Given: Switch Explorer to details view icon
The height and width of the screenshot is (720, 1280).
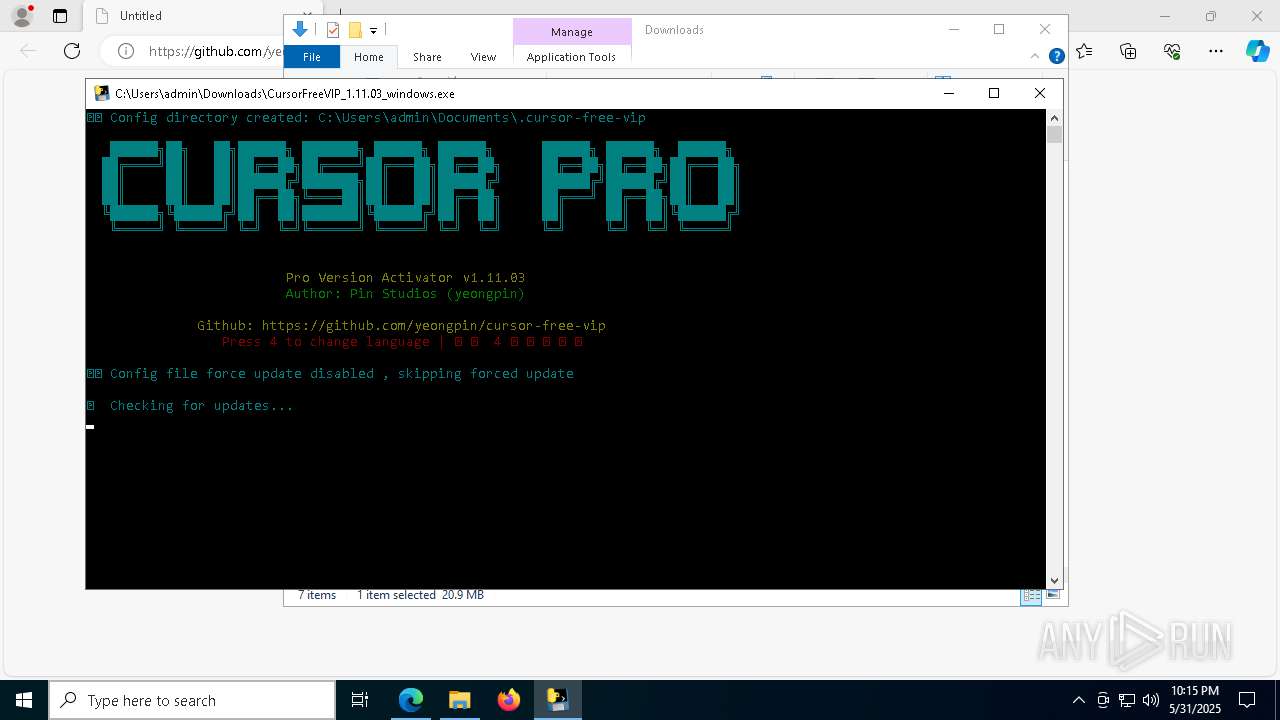Looking at the screenshot, I should pyautogui.click(x=1030, y=595).
